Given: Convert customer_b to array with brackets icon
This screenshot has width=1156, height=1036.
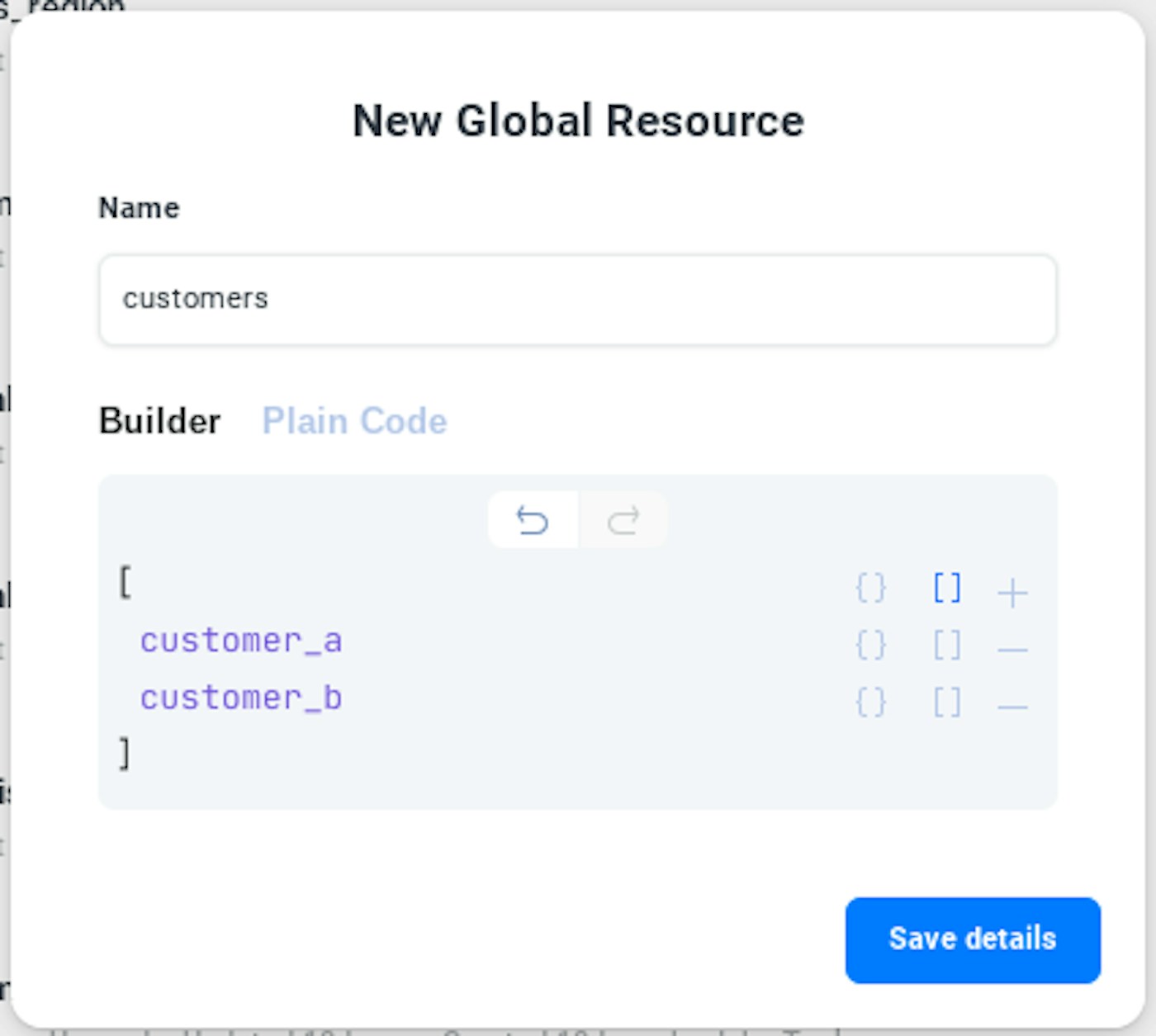Looking at the screenshot, I should [x=947, y=702].
